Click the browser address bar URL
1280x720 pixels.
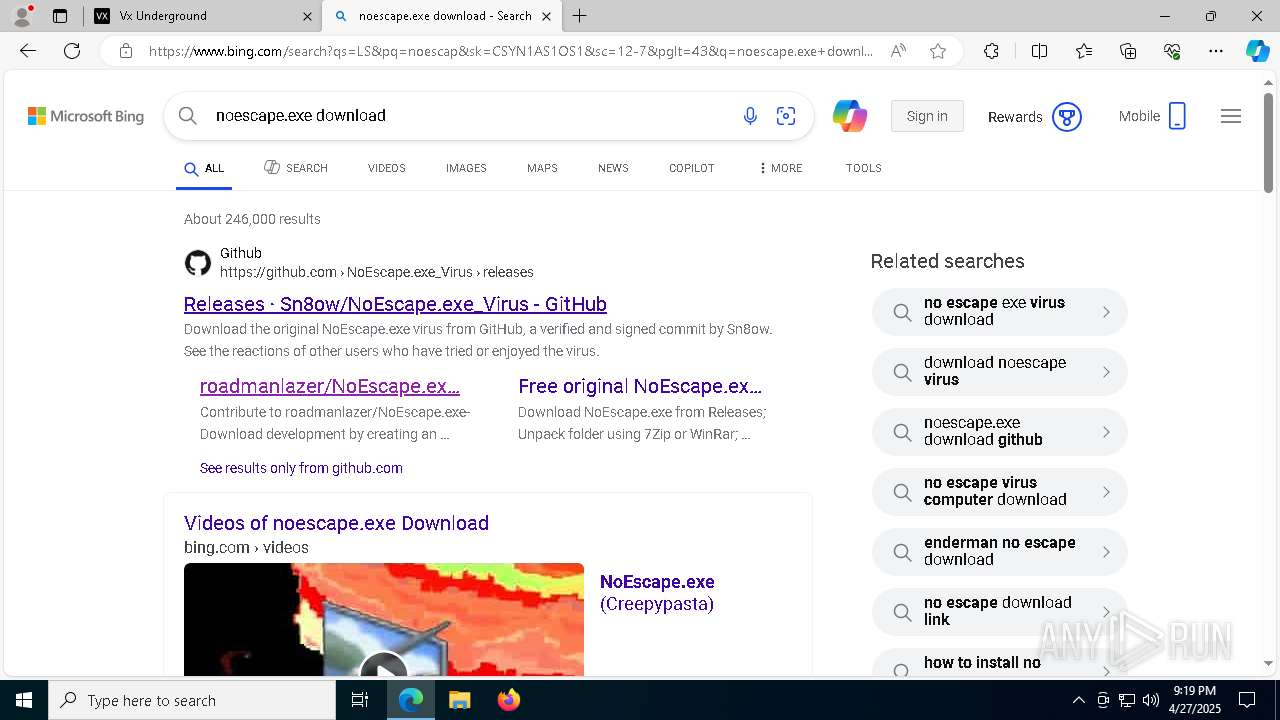510,51
